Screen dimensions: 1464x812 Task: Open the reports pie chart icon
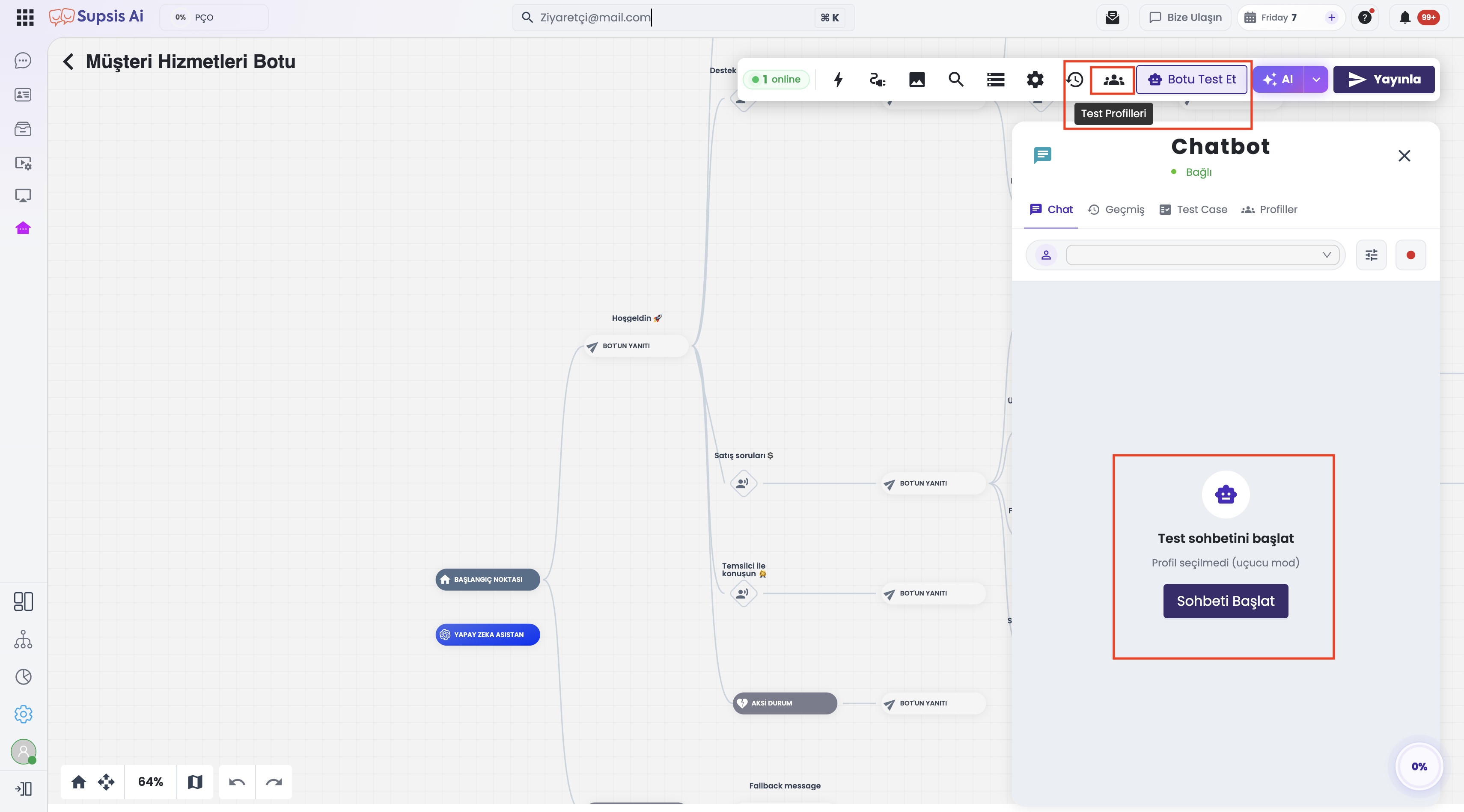pos(23,677)
